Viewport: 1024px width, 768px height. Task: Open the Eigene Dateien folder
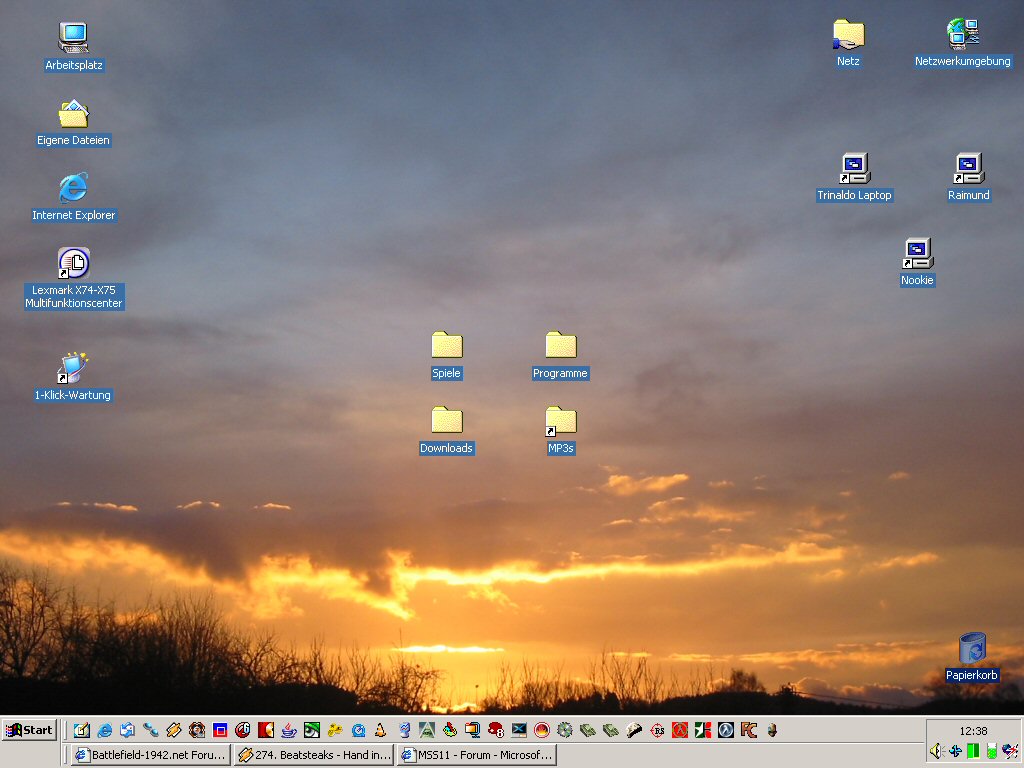[73, 115]
